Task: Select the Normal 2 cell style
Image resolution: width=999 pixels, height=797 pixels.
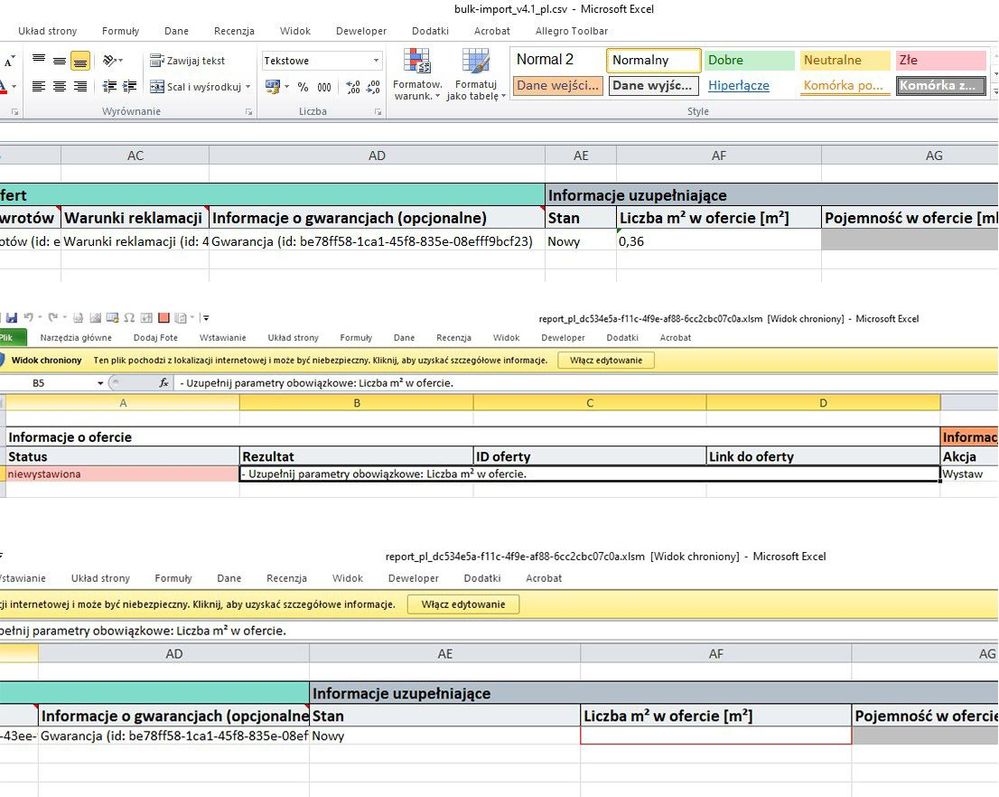Action: click(x=557, y=60)
